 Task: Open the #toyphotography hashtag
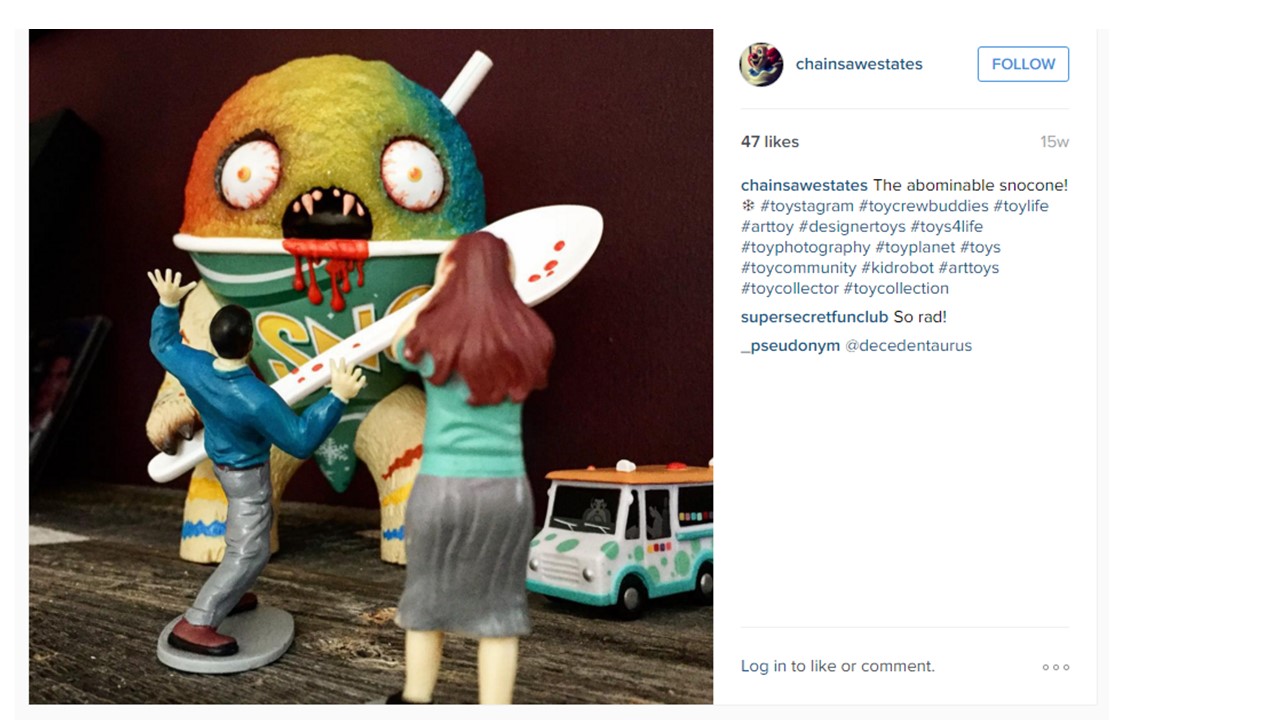coord(806,247)
